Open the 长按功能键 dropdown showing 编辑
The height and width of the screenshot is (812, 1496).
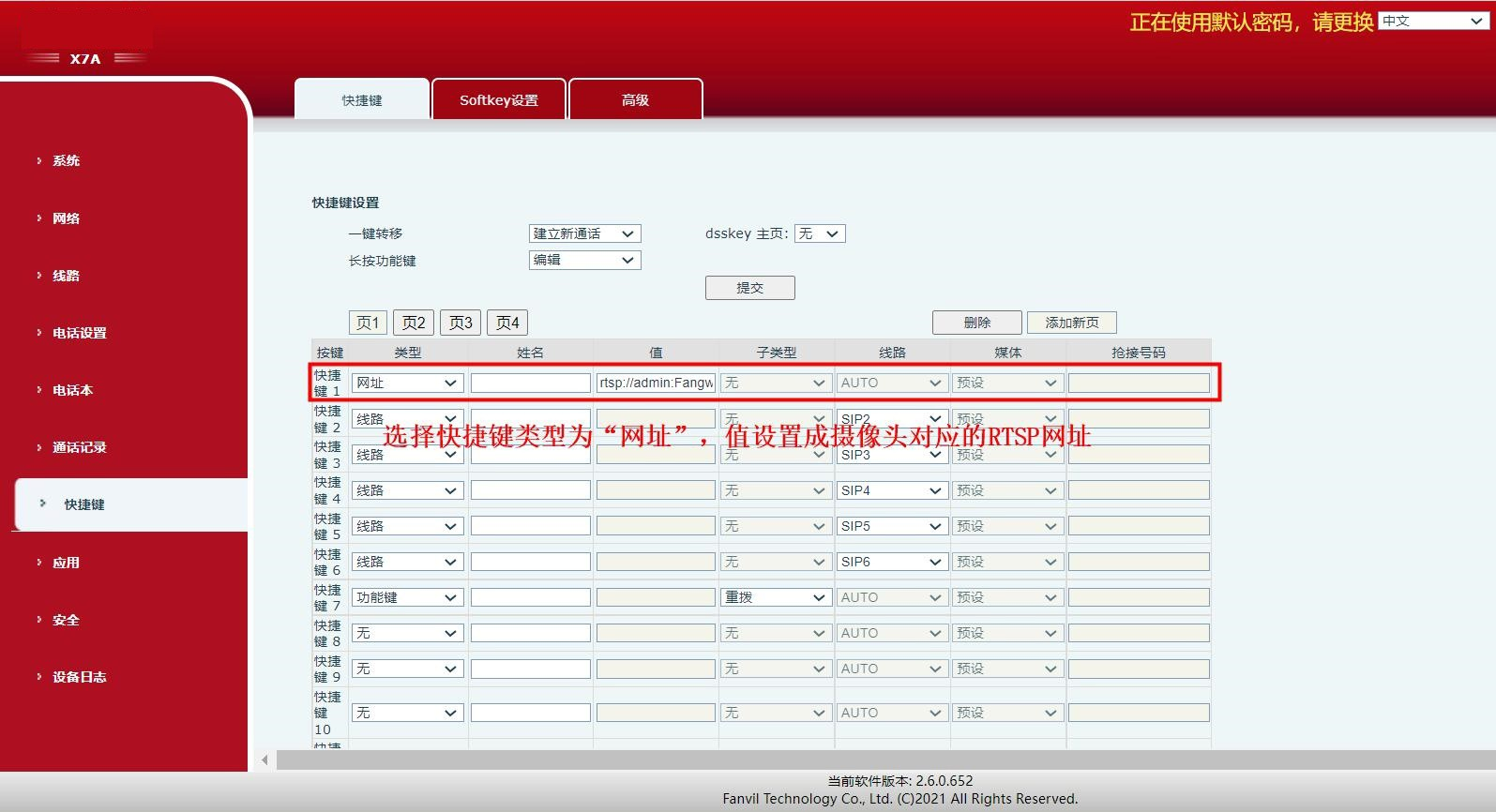584,260
